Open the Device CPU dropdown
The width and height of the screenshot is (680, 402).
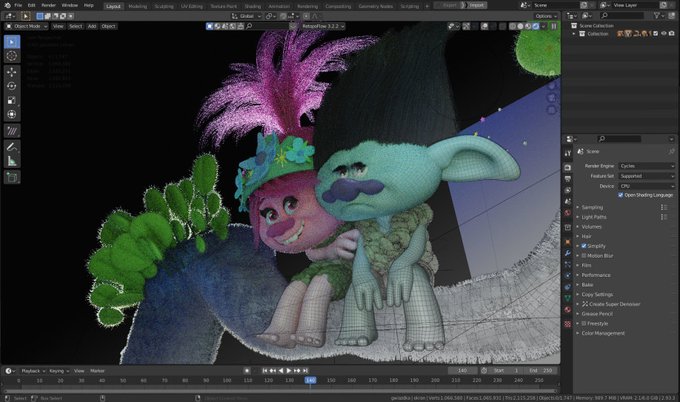point(647,186)
